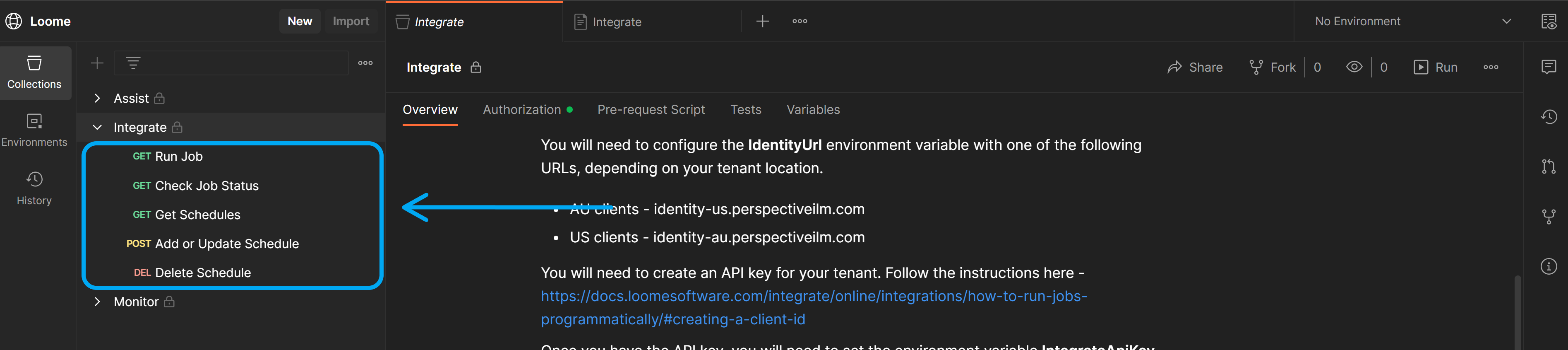The width and height of the screenshot is (1568, 350).
Task: Select the Monitor collection row
Action: [231, 302]
